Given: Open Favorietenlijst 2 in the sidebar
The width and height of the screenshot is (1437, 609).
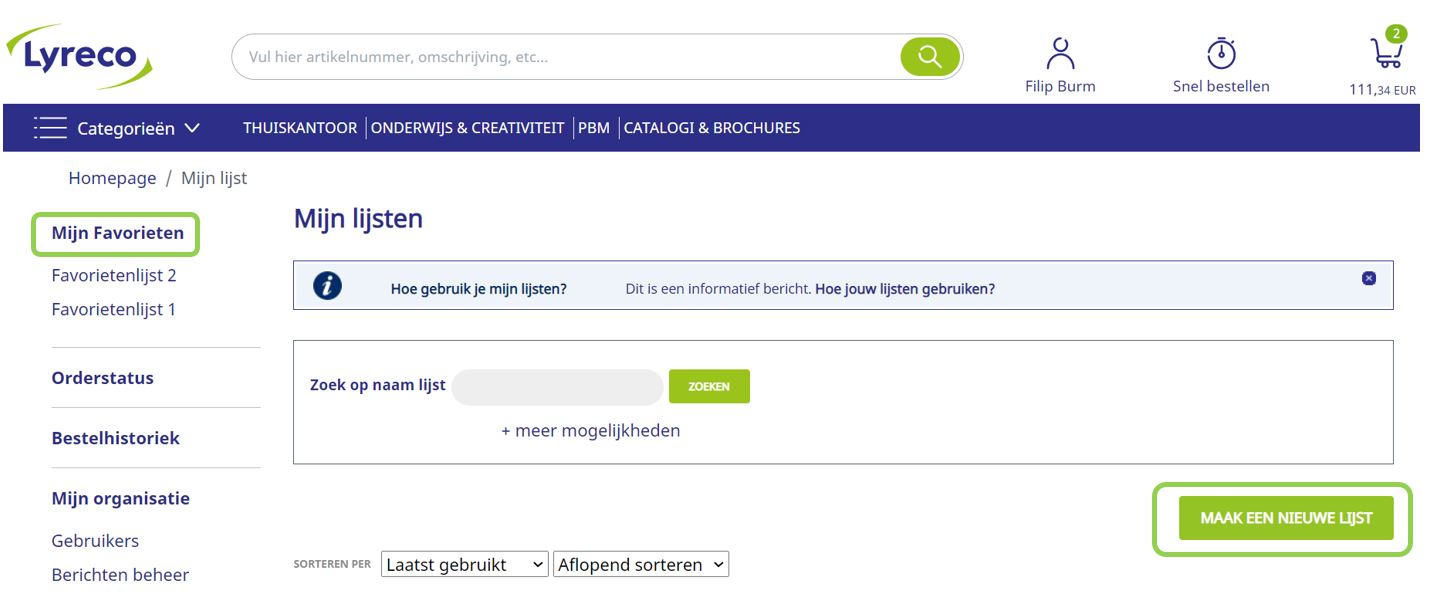Looking at the screenshot, I should pyautogui.click(x=114, y=276).
